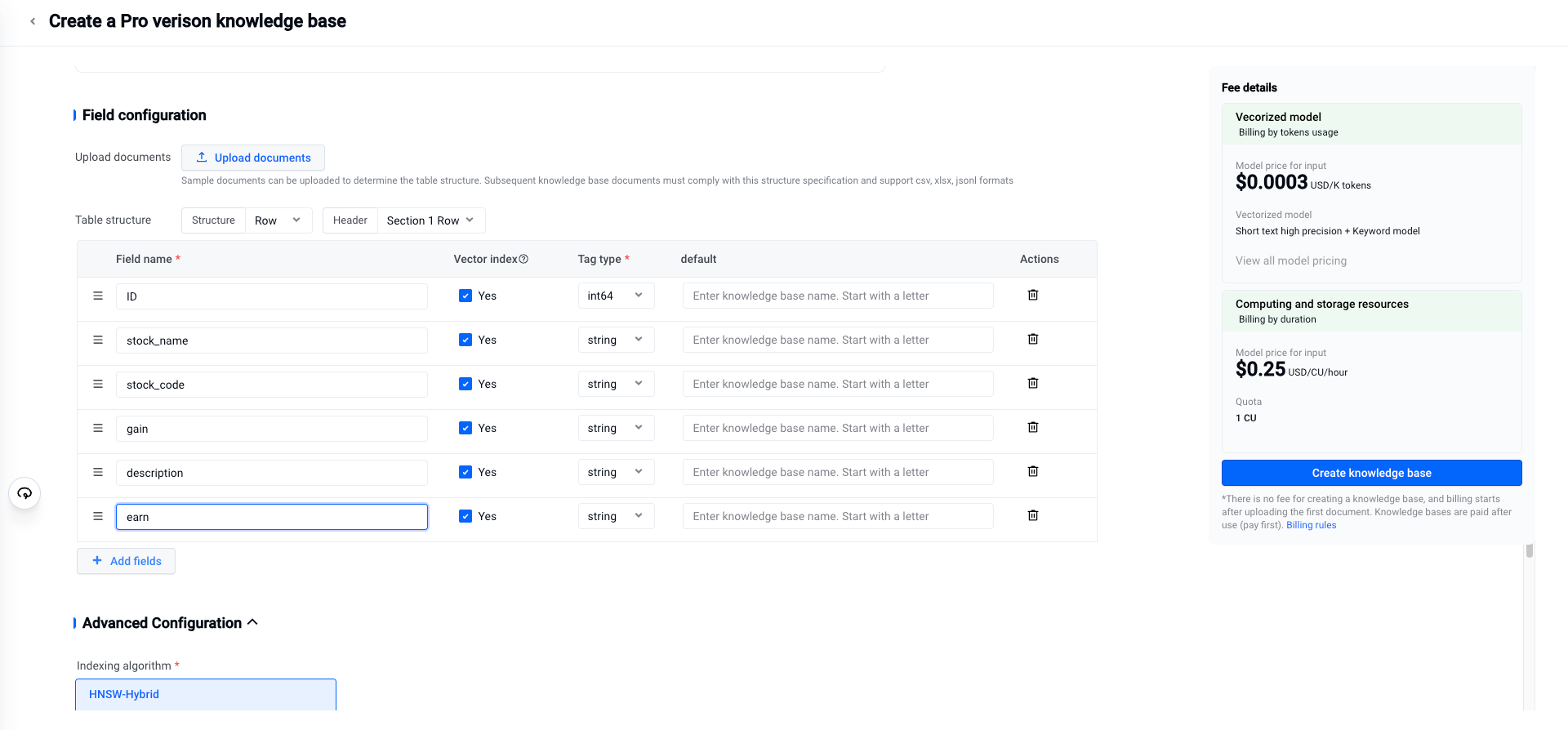Click the floating support chat icon
This screenshot has height=730, width=1568.
24,493
